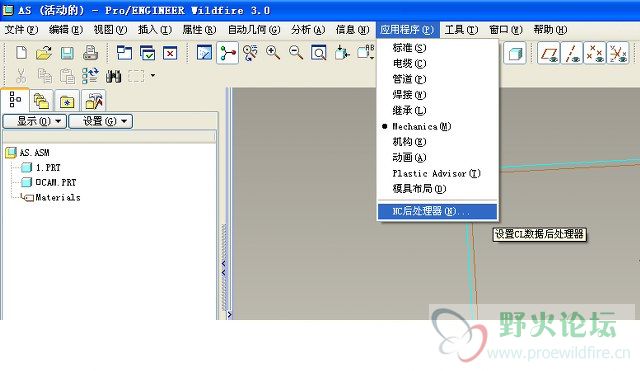Viewport: 640px width, 371px height.
Task: Select AS.ASM in the model tree
Action: pos(27,153)
